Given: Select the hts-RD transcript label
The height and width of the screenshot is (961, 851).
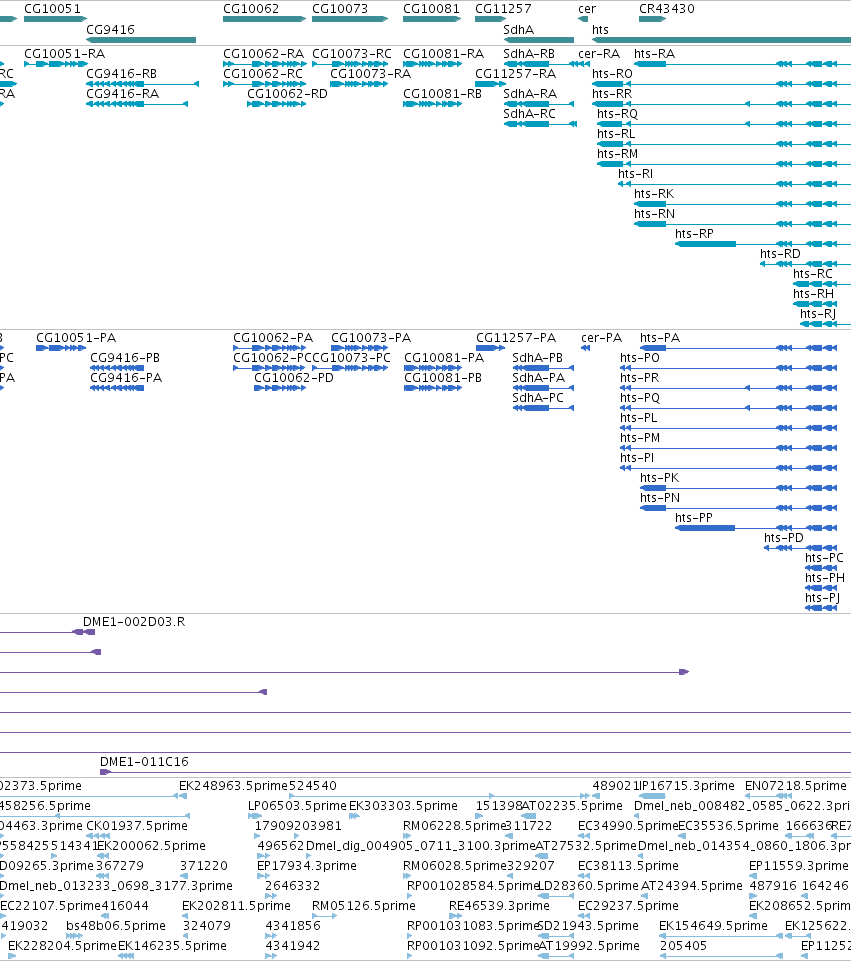Looking at the screenshot, I should (x=780, y=253).
